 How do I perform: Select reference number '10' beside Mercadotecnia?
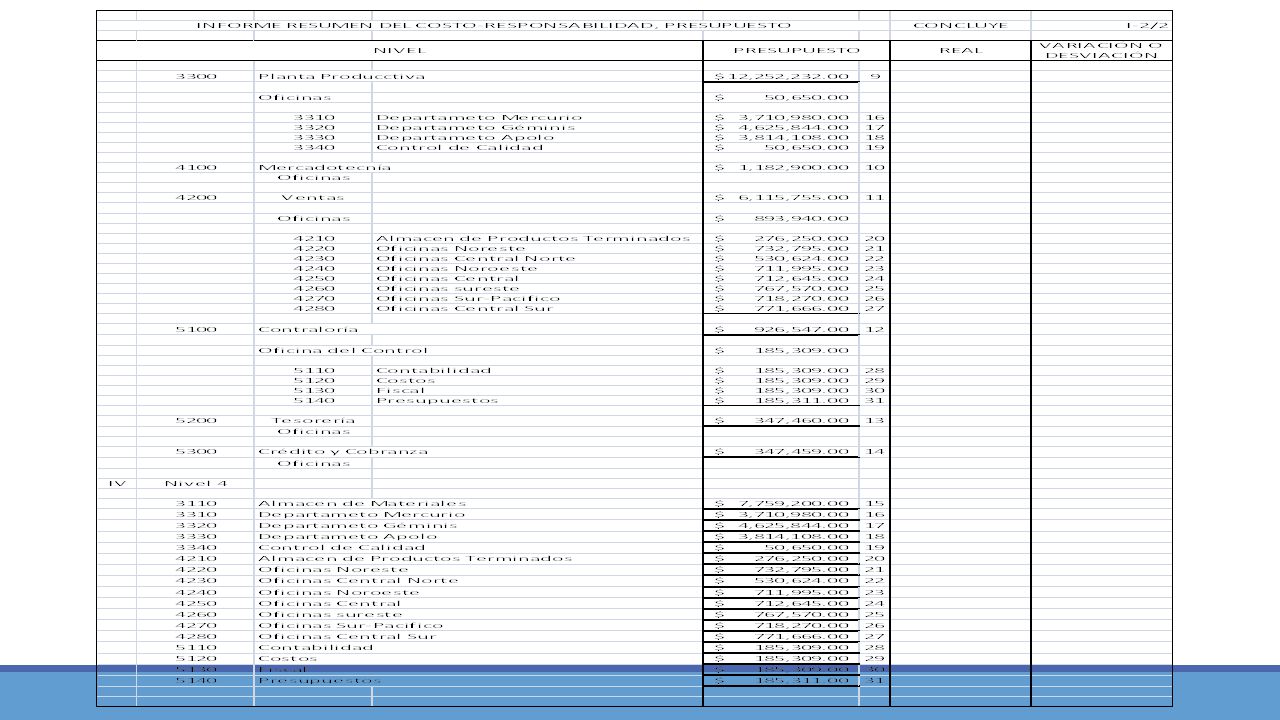tap(875, 167)
